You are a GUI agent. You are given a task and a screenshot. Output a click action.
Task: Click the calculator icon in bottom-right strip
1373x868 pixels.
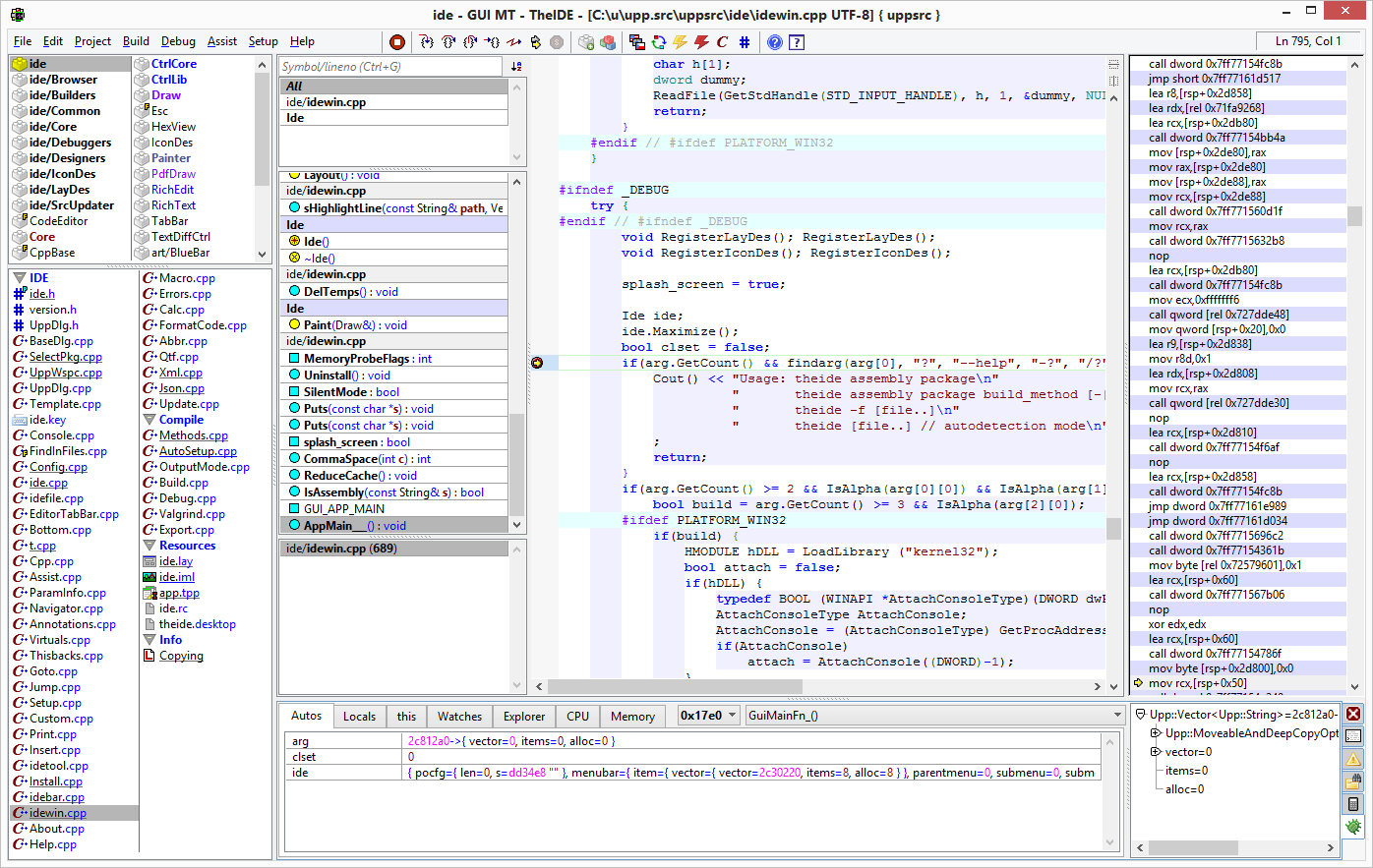(x=1354, y=804)
